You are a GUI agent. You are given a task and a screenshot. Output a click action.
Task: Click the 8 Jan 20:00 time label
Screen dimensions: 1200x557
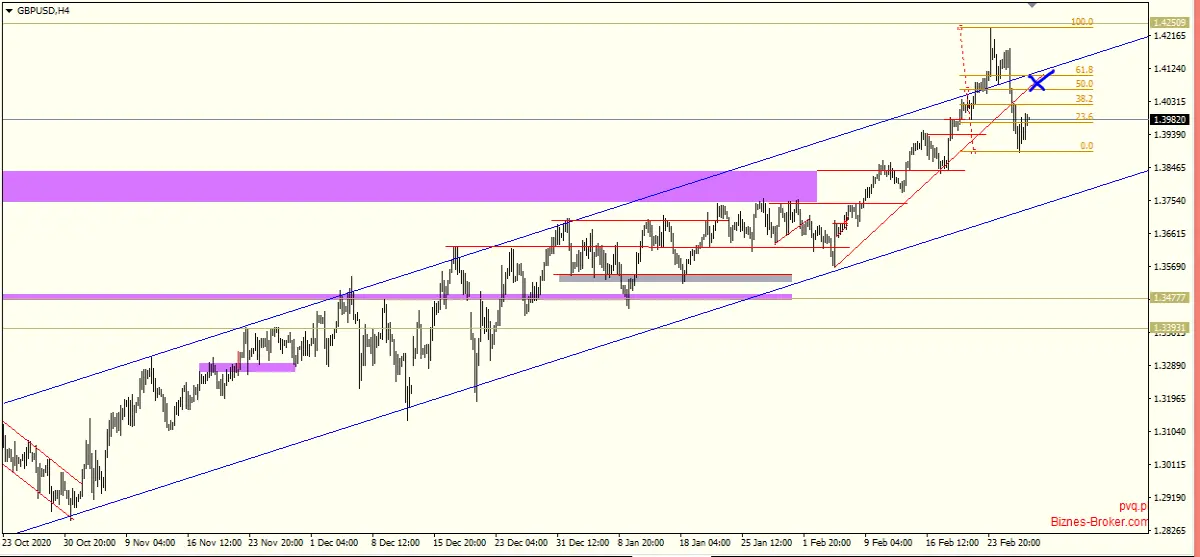[x=643, y=542]
